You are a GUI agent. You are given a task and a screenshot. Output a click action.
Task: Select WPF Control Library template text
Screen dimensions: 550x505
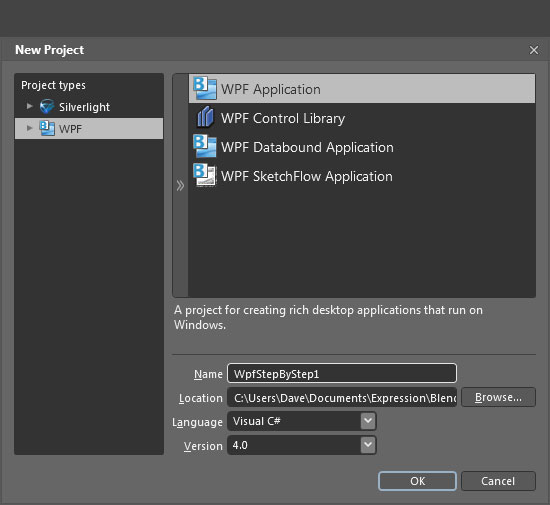point(283,118)
